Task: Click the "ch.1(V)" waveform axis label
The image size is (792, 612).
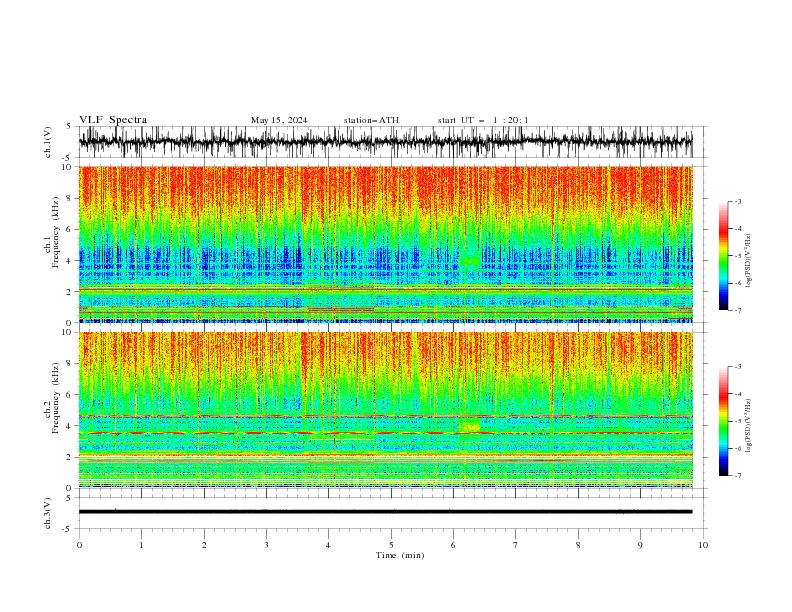Action: [48, 142]
